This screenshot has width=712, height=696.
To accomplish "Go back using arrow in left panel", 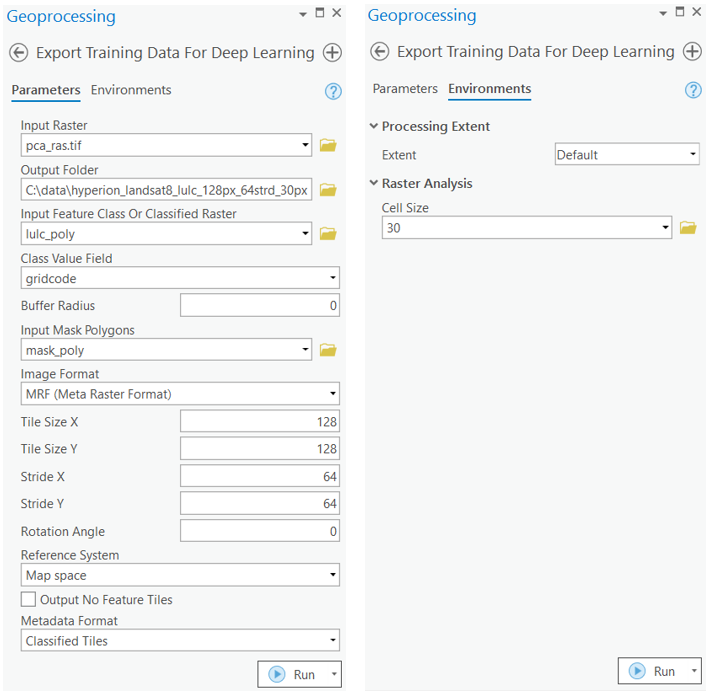I will point(18,53).
